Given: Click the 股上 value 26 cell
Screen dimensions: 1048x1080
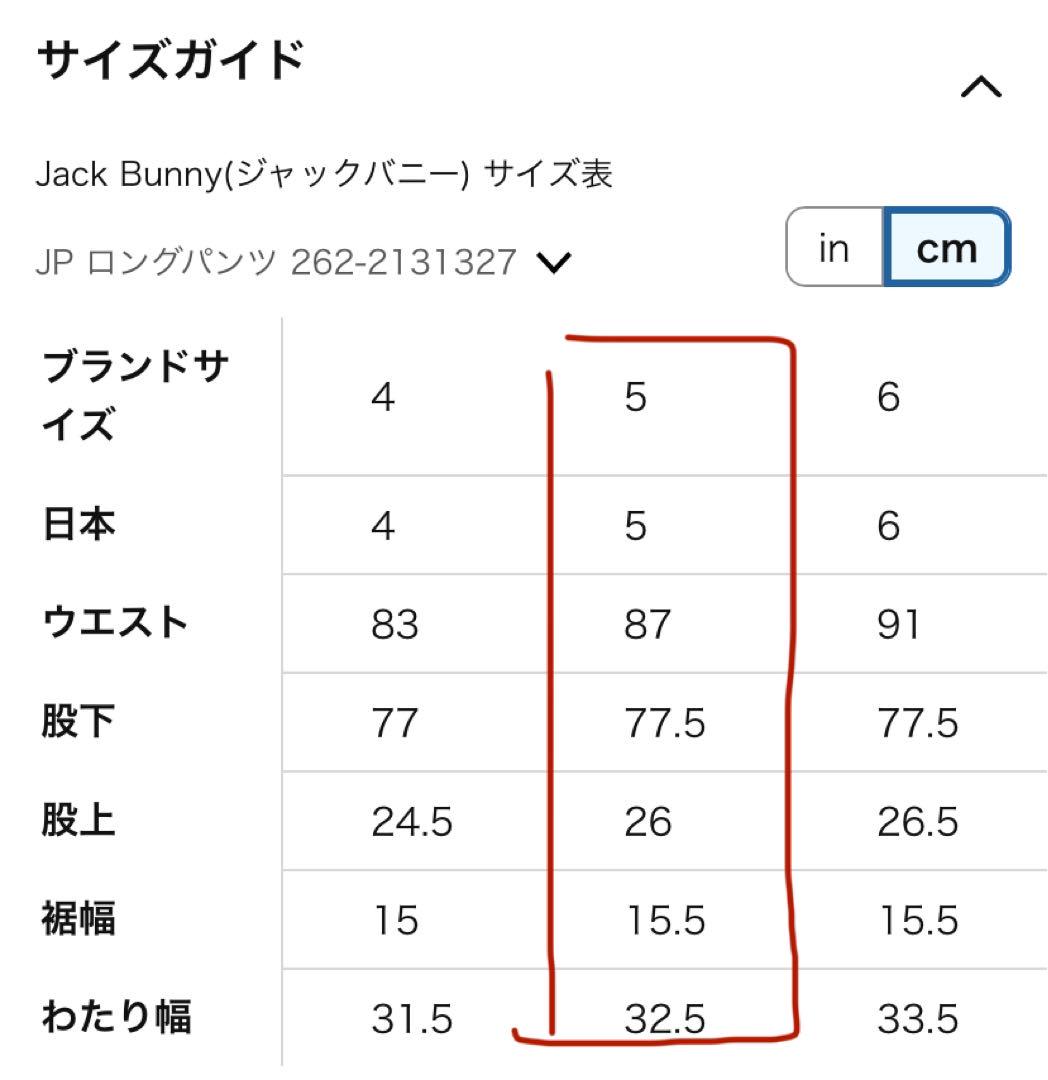Looking at the screenshot, I should 647,822.
